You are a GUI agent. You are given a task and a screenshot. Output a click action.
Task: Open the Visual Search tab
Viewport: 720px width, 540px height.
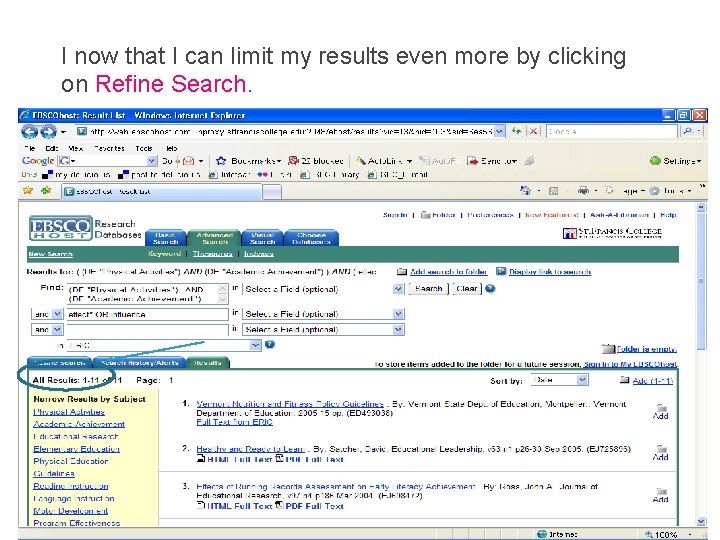coord(262,238)
